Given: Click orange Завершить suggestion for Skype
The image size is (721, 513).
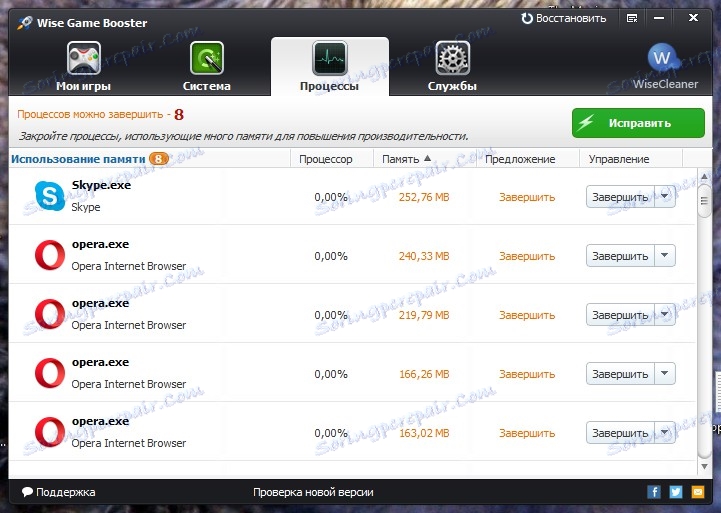Looking at the screenshot, I should (527, 197).
